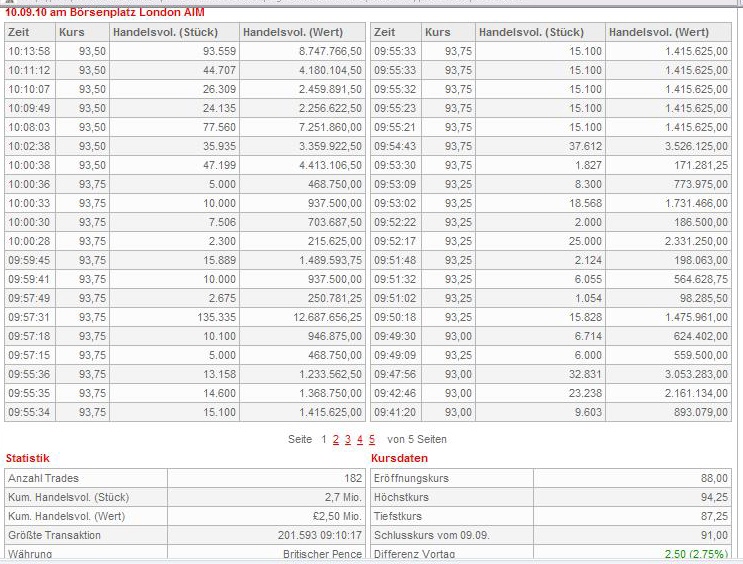This screenshot has width=743, height=564.
Task: Select the 09:49:30 time cell
Action: [x=396, y=336]
